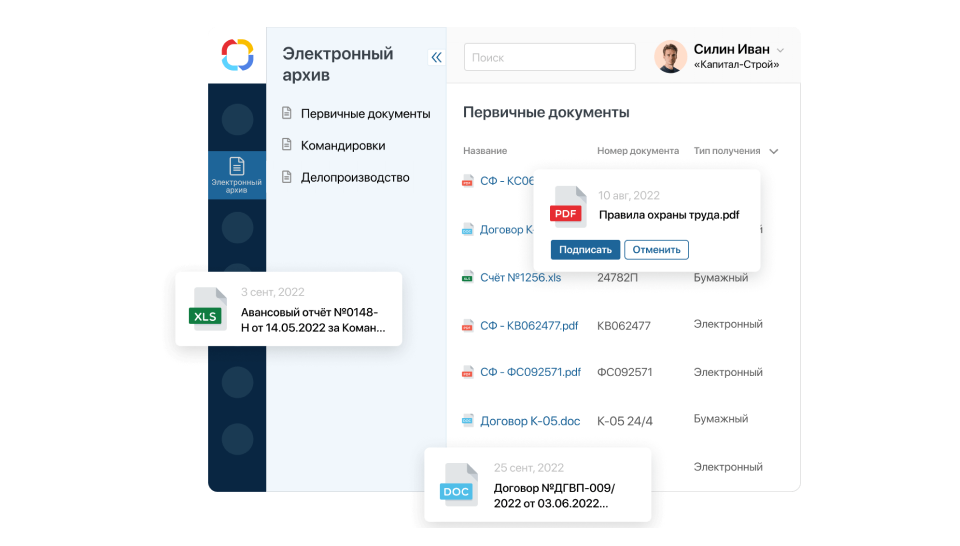Click the Счёт №1256.xls file icon

click(467, 277)
